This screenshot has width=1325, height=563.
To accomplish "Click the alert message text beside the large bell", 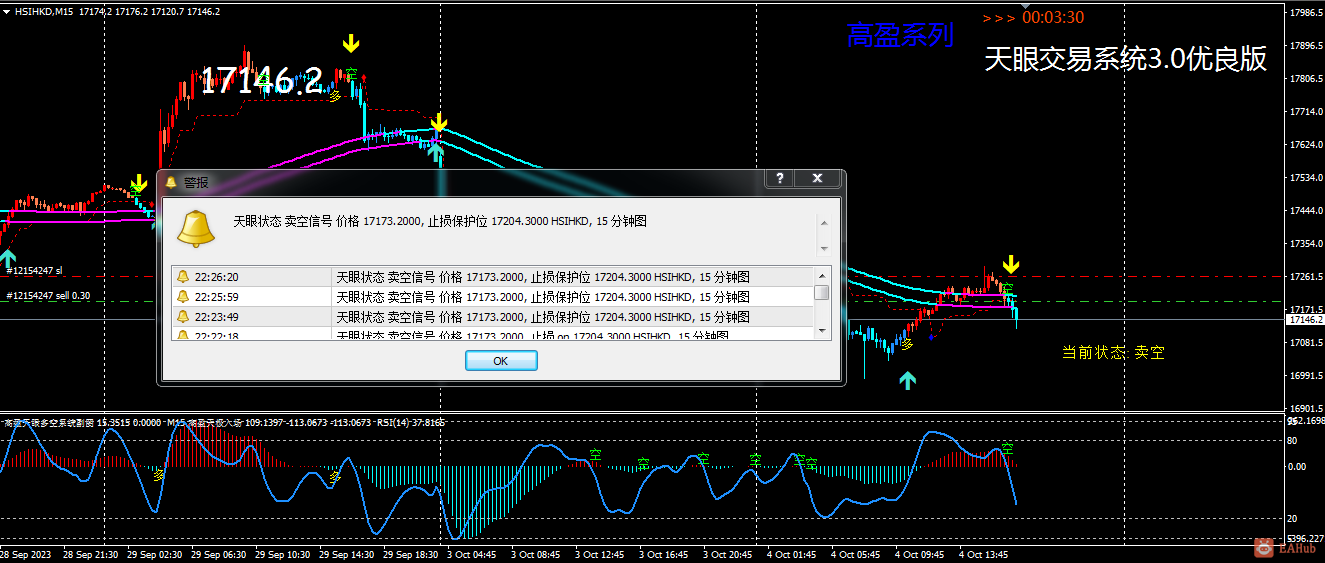I will pyautogui.click(x=440, y=221).
